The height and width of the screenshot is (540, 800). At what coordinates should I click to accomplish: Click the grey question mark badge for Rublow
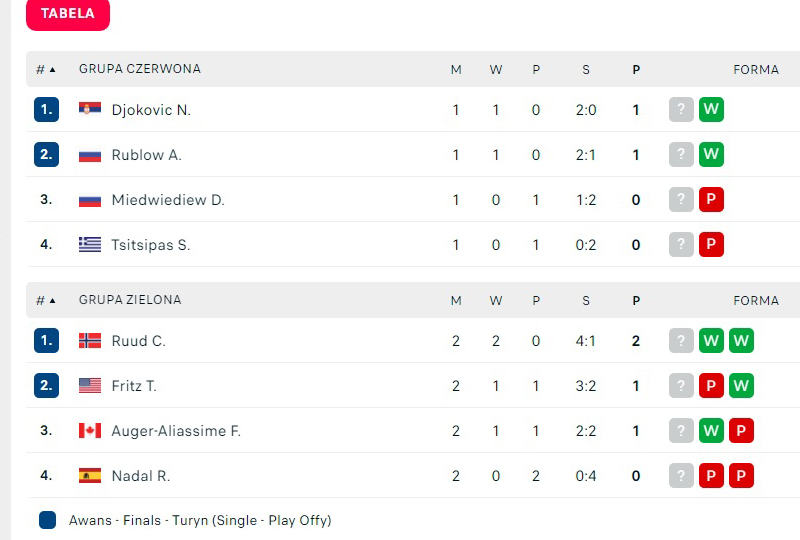click(681, 155)
